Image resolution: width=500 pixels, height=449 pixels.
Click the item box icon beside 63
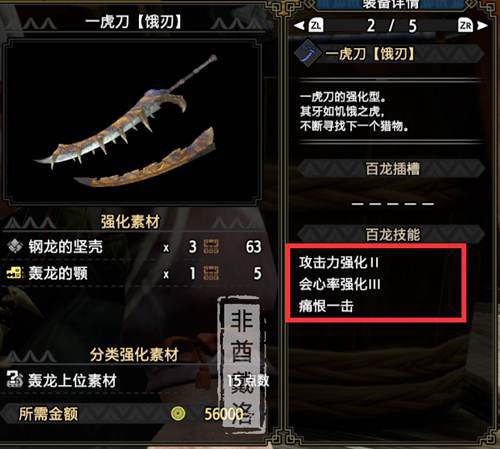point(211,247)
